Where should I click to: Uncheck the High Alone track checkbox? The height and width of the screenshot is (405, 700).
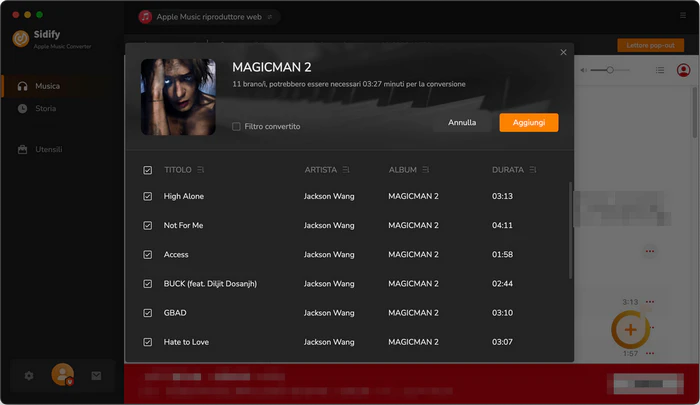pos(148,196)
